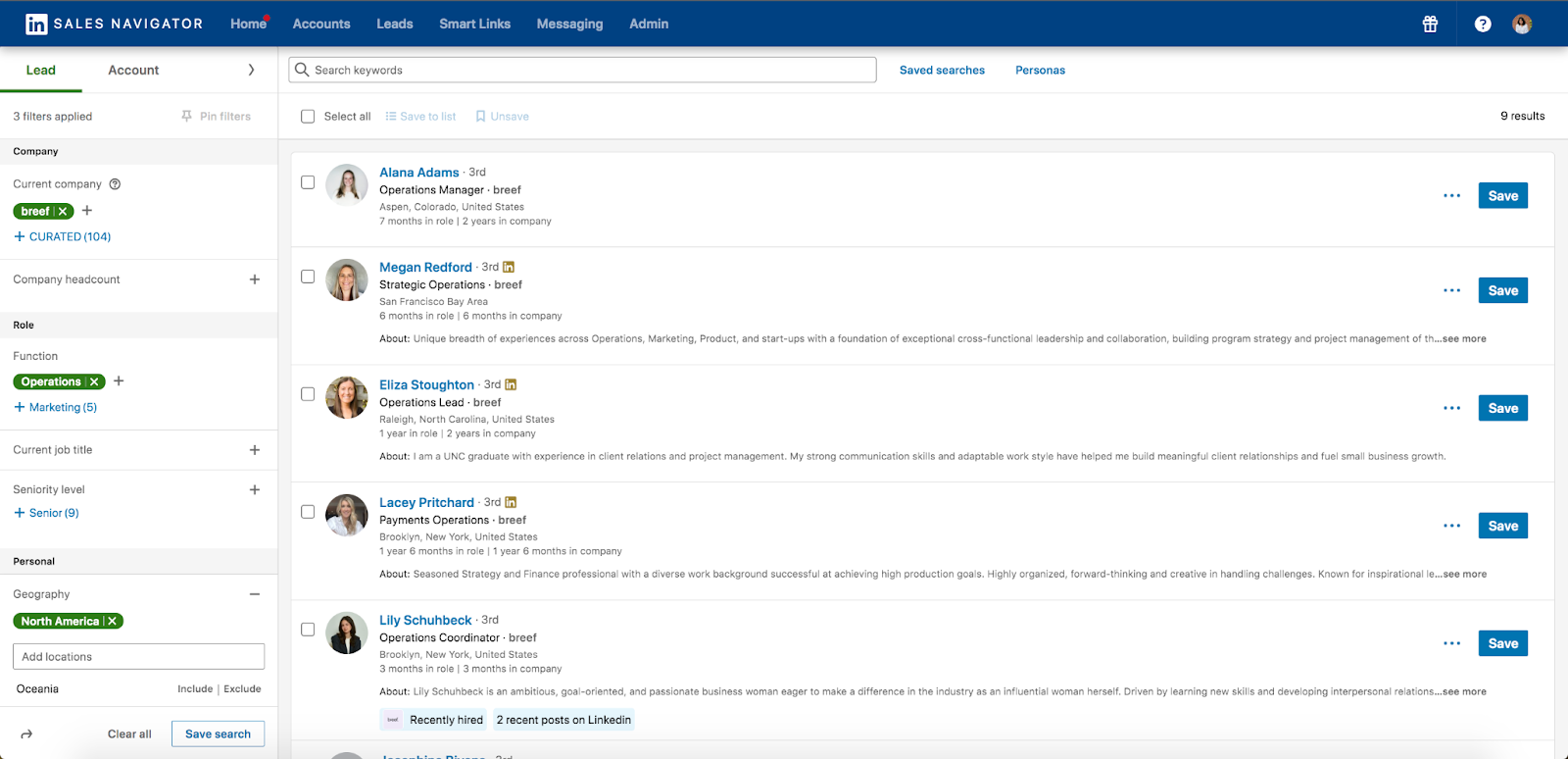Save Alana Adams as a lead
Image resolution: width=1568 pixels, height=759 pixels.
click(x=1503, y=196)
